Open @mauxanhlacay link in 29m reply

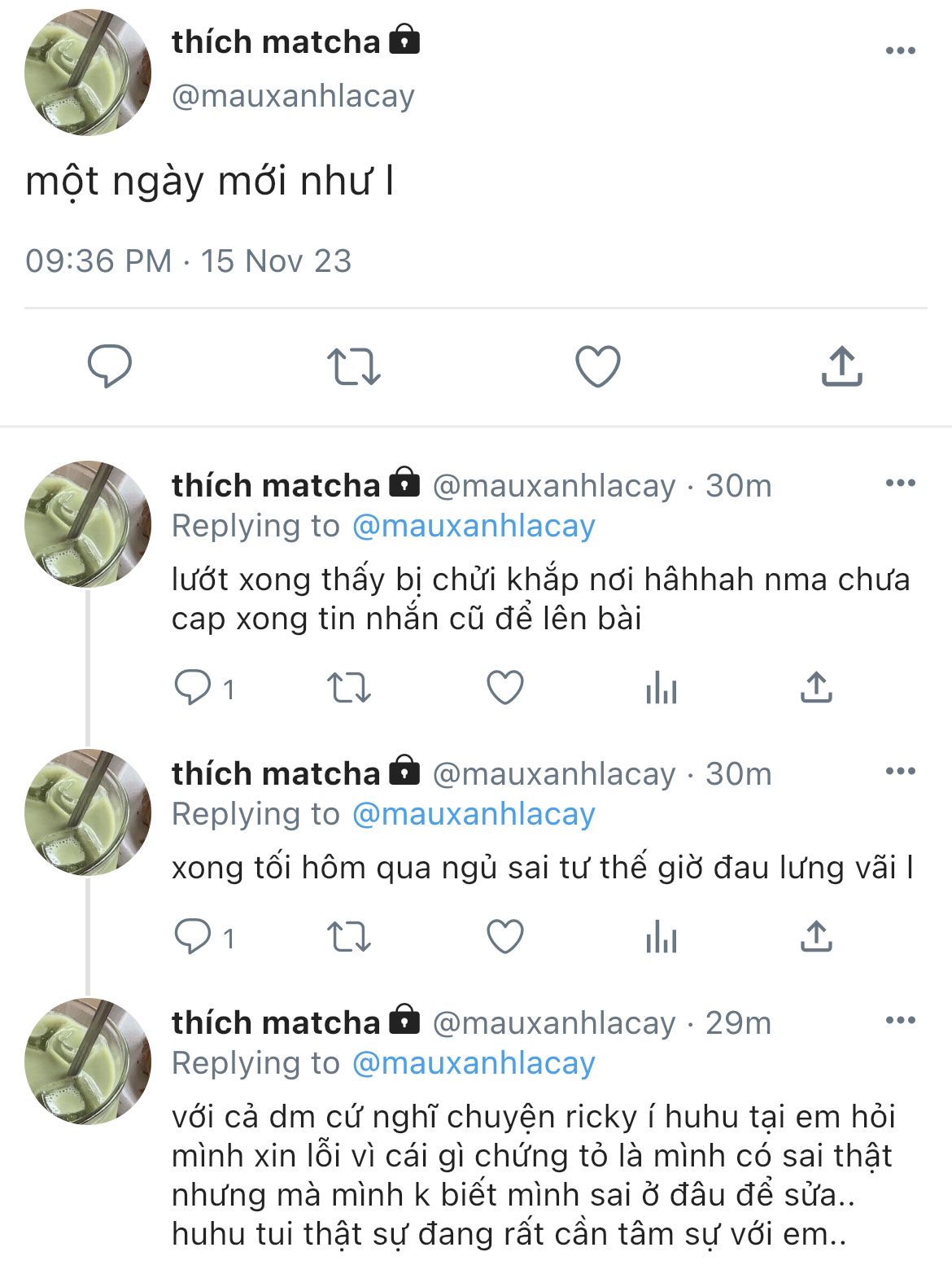474,1064
